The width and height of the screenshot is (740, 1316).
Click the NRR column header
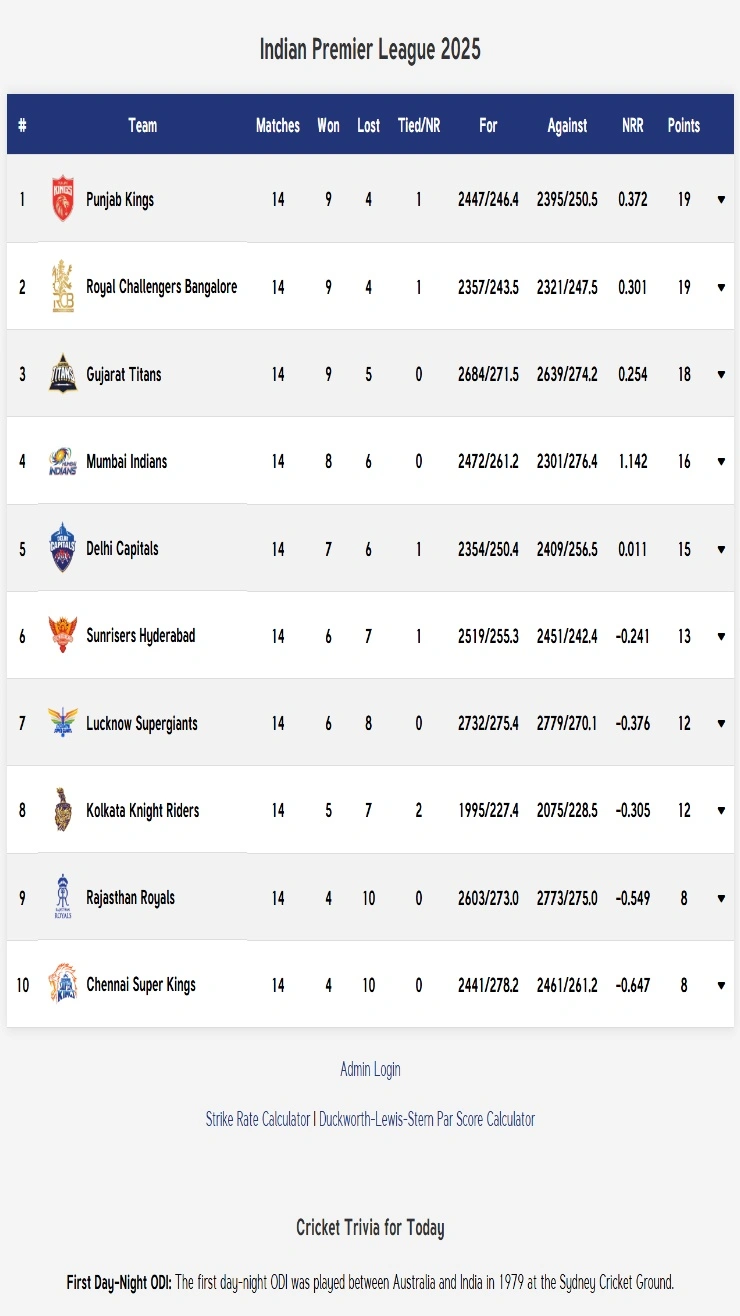tap(633, 126)
